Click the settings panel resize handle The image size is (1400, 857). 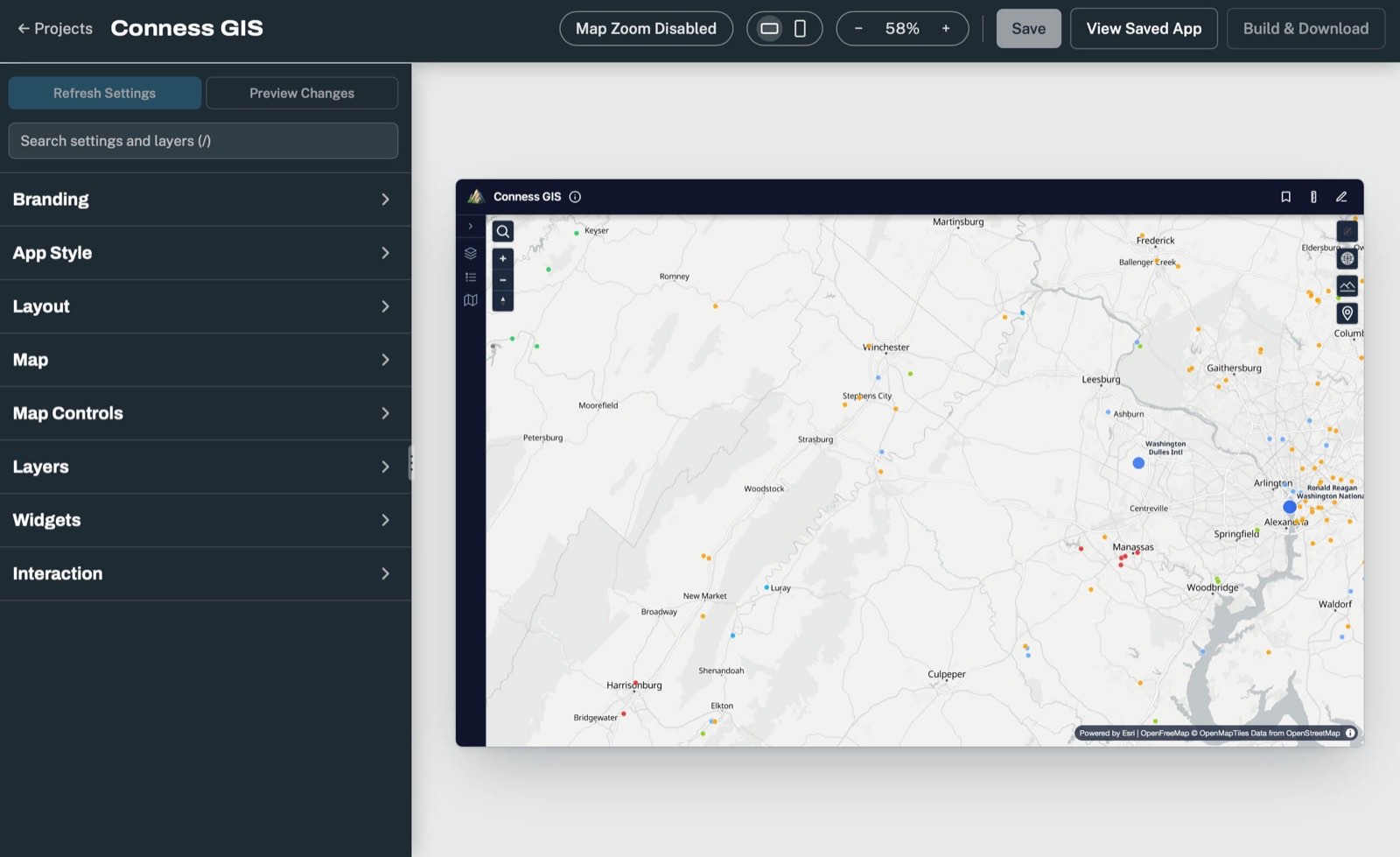coord(410,463)
